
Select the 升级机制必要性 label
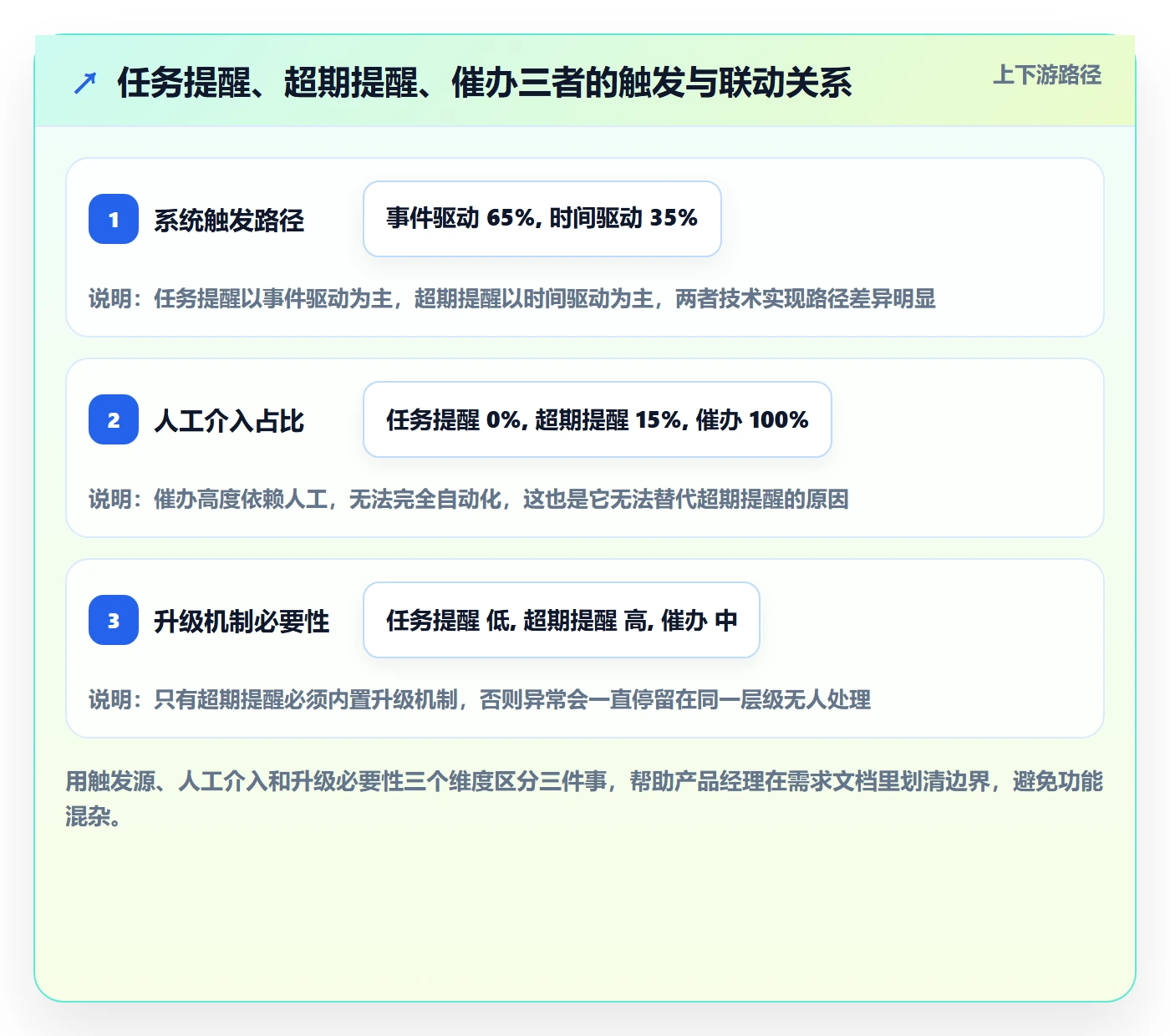point(242,622)
